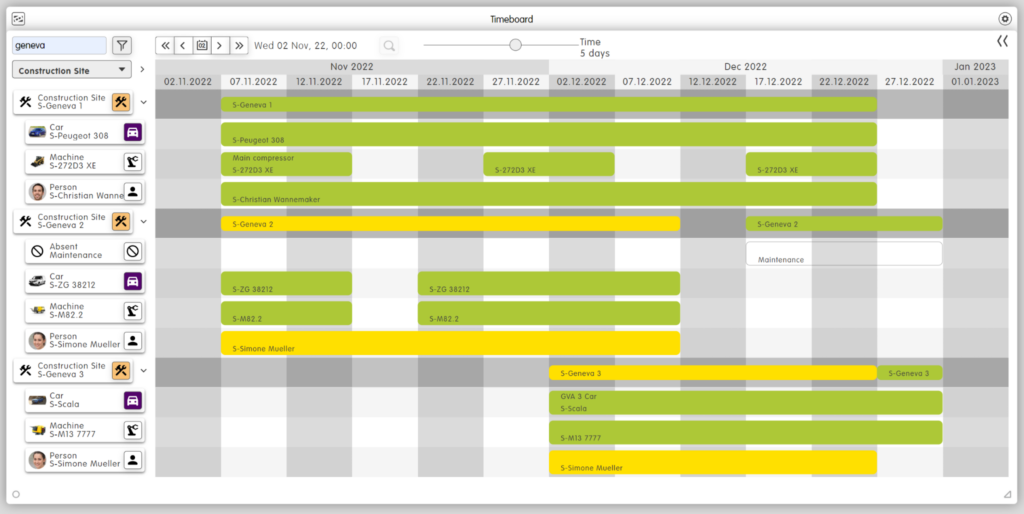
Task: Click the Main compressor S-272D3 XE bar
Action: [x=286, y=164]
